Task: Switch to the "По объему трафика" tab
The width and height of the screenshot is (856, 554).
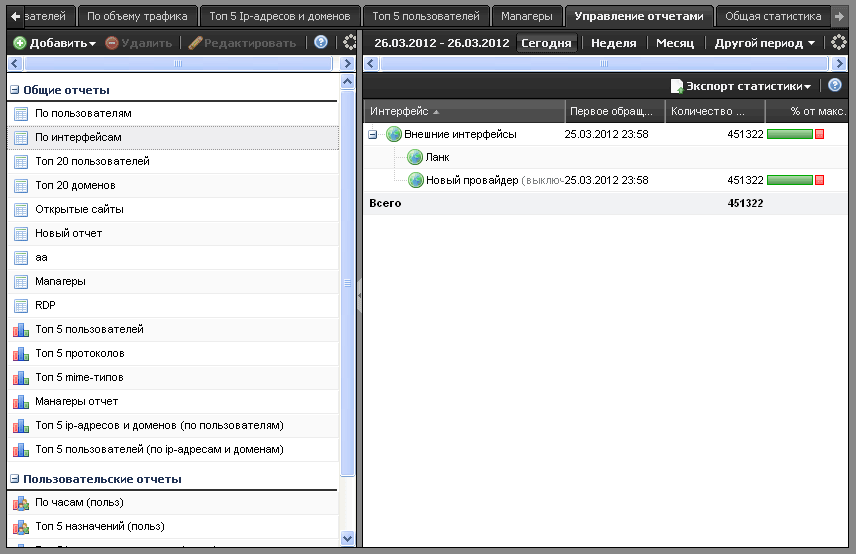Action: pyautogui.click(x=137, y=16)
